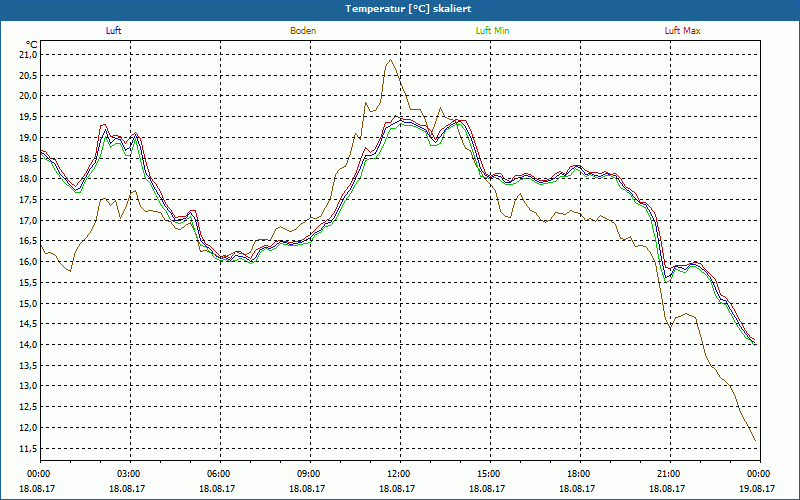Click the y-axis value '13,5'
This screenshot has height=500, width=800.
pyautogui.click(x=29, y=366)
